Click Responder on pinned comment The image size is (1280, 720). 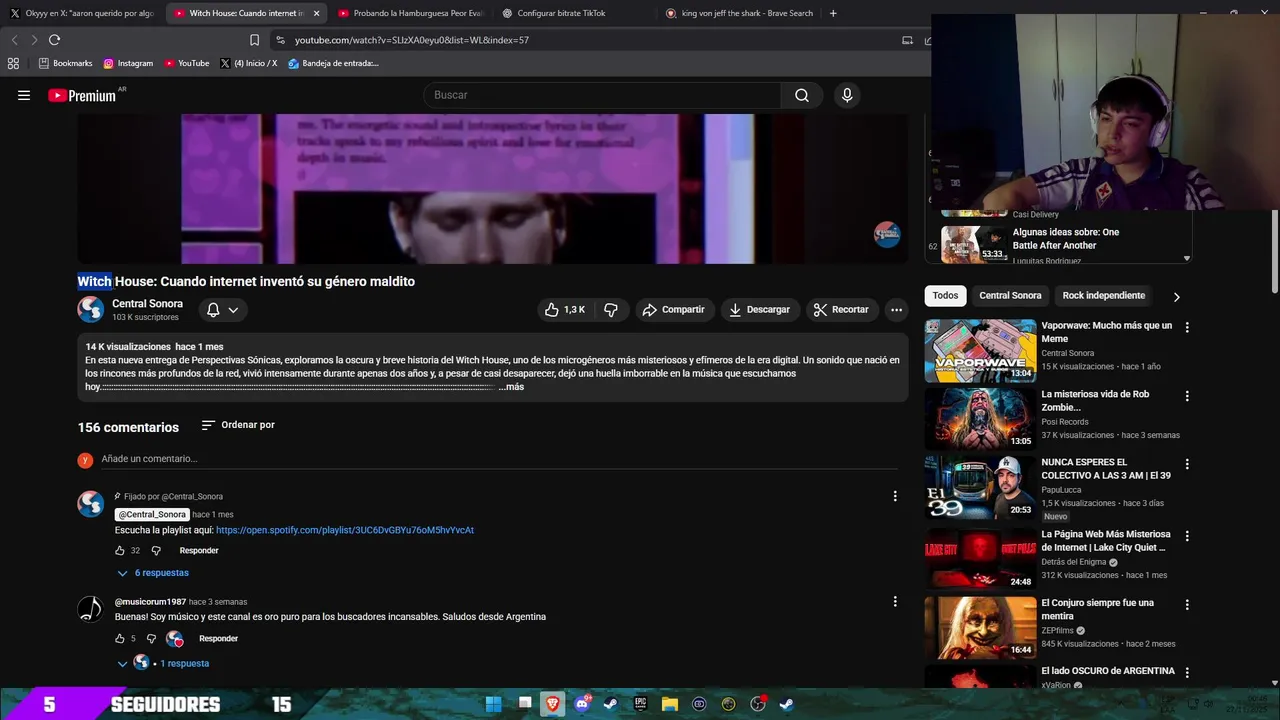coord(199,550)
